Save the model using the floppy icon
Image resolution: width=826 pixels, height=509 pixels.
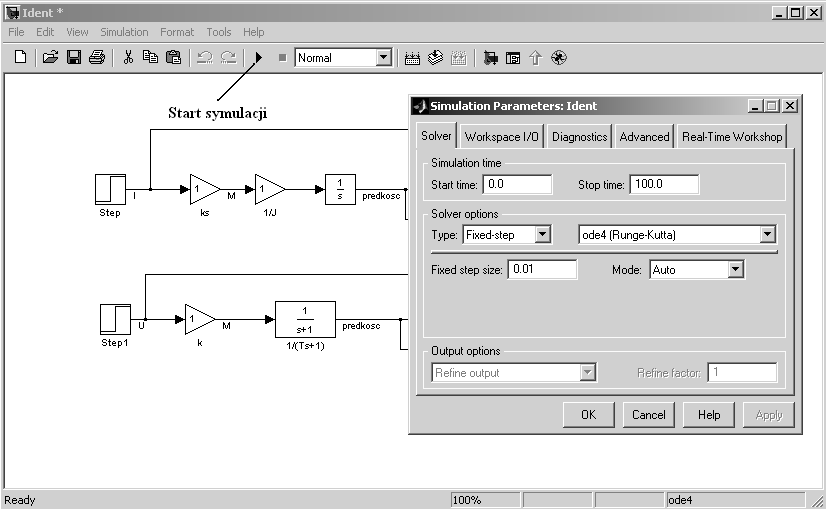pyautogui.click(x=74, y=58)
